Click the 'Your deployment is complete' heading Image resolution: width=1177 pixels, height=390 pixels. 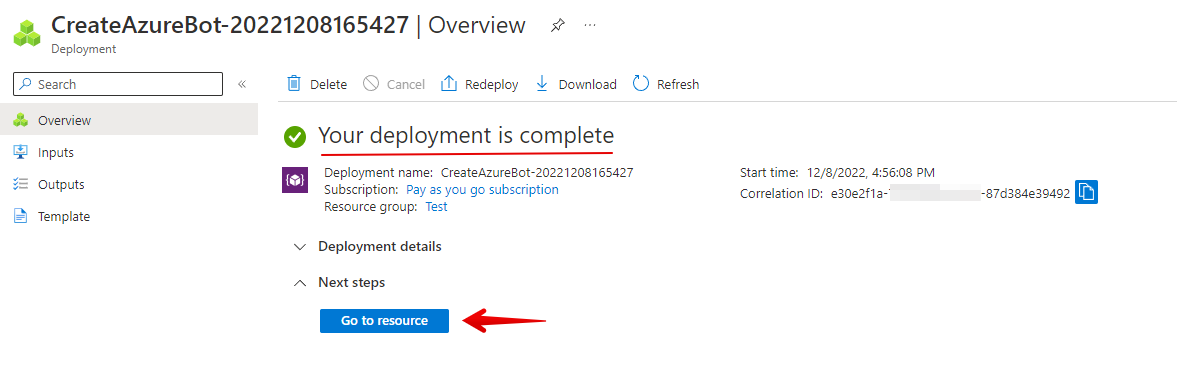466,136
